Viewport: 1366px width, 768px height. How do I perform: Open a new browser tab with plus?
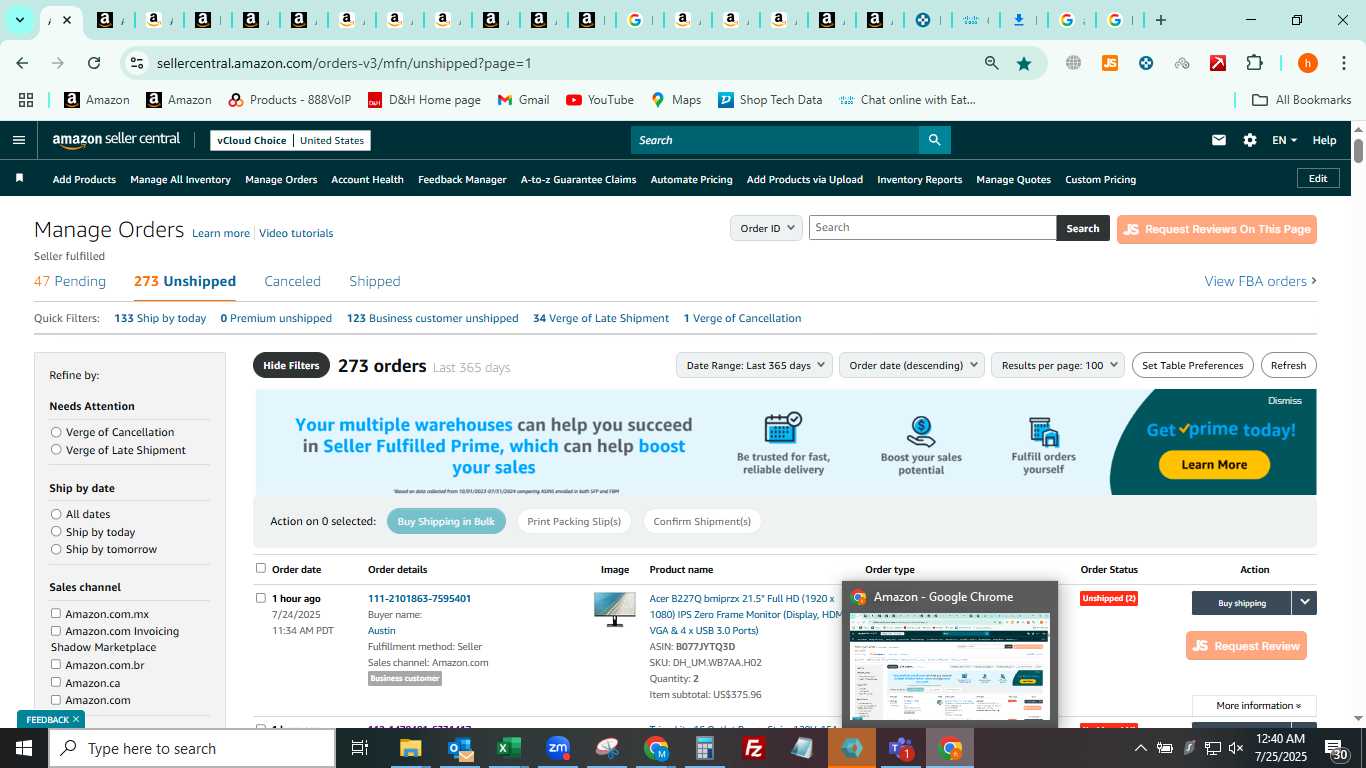[x=1161, y=20]
